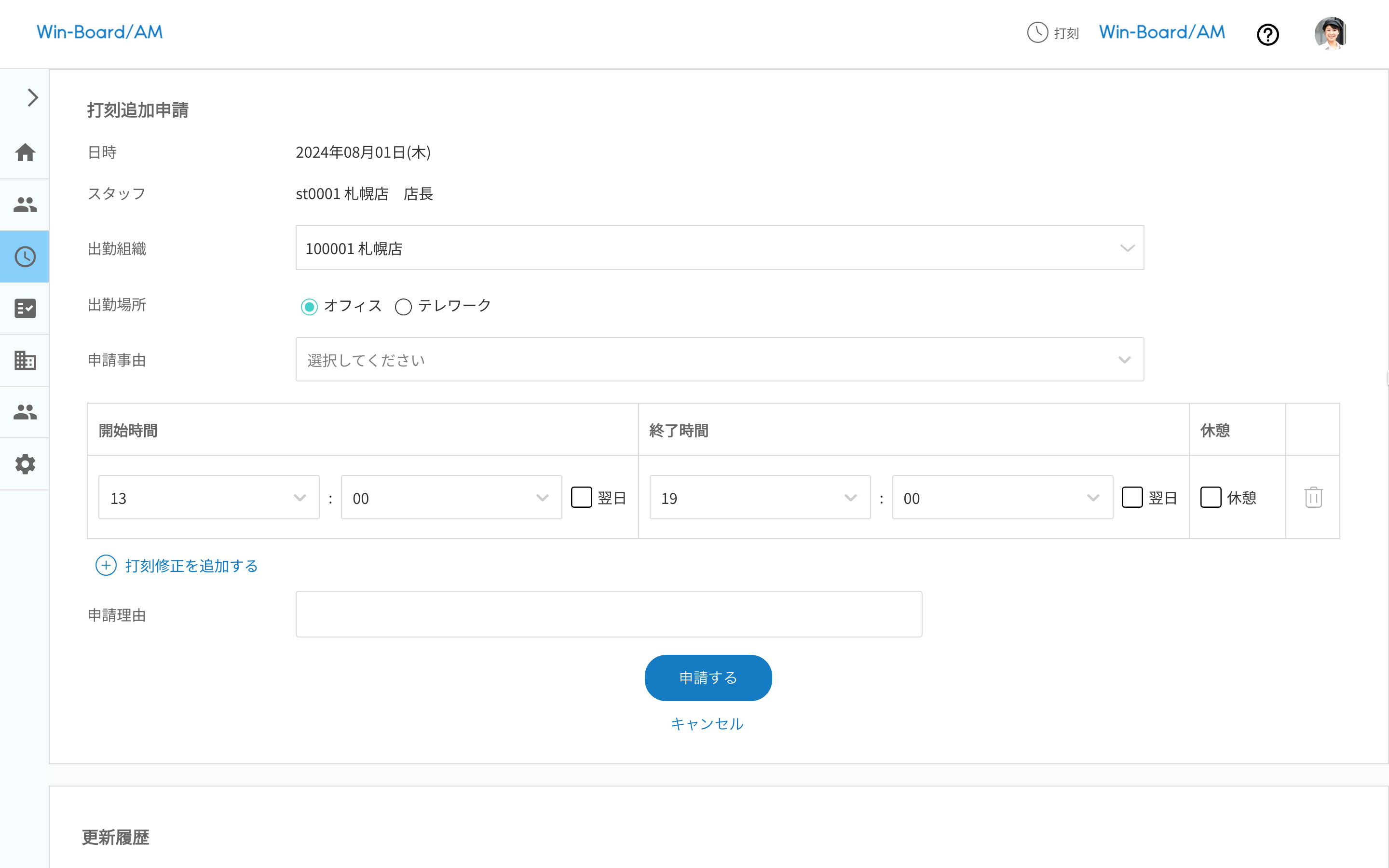Screen dimensions: 1389x868
Task: Open the attendance clock section in sidebar
Action: tap(25, 257)
